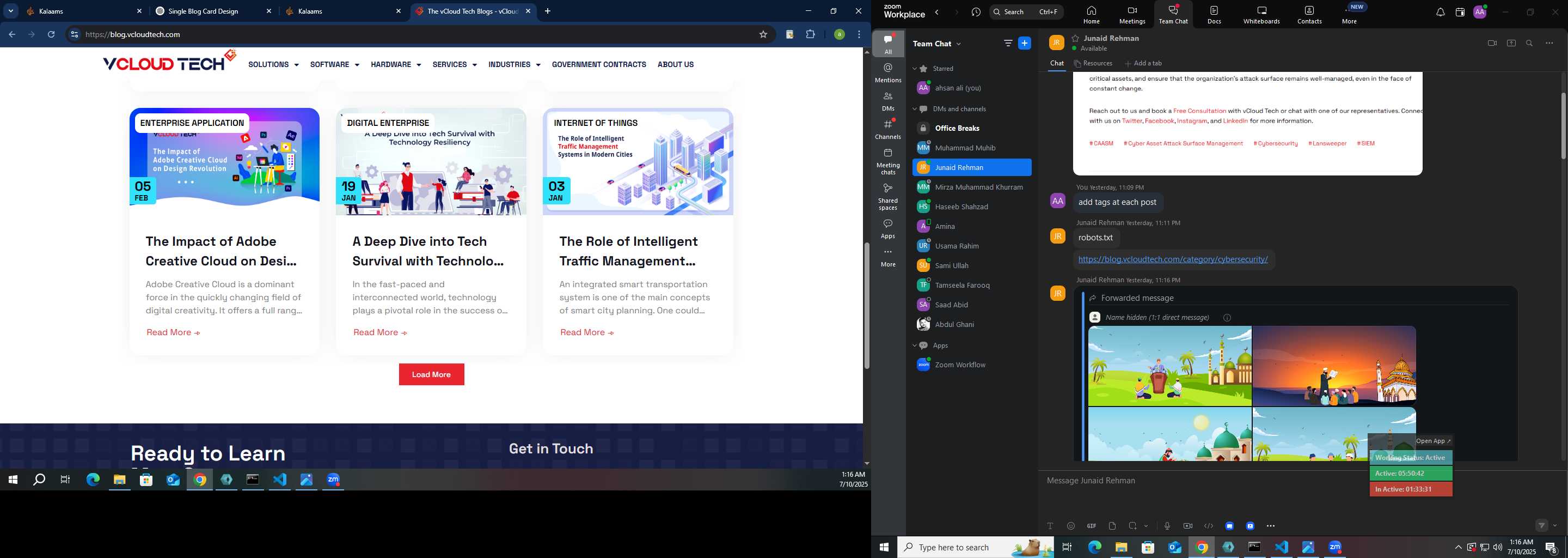Read More on Adobe Creative Cloud post
Viewport: 1568px width, 558px height.
pos(173,332)
